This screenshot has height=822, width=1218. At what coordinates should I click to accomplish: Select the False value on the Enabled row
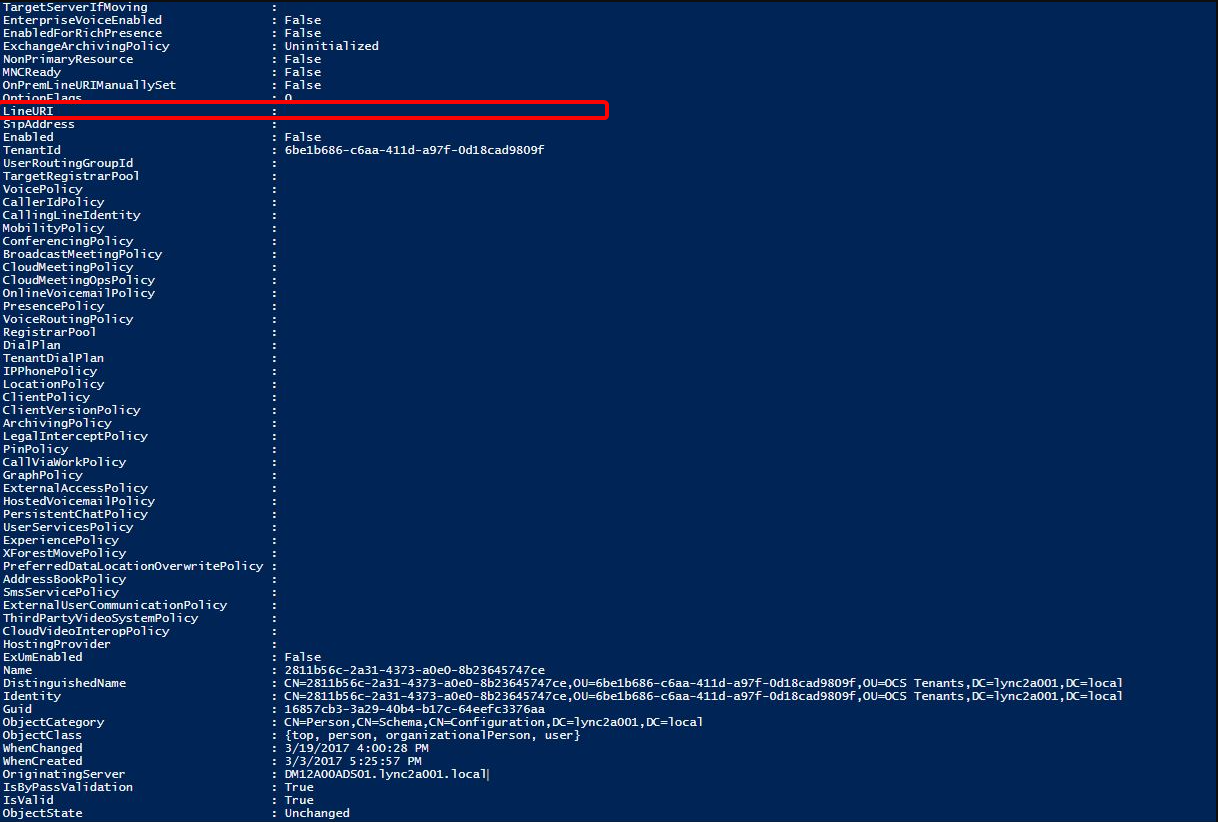302,137
